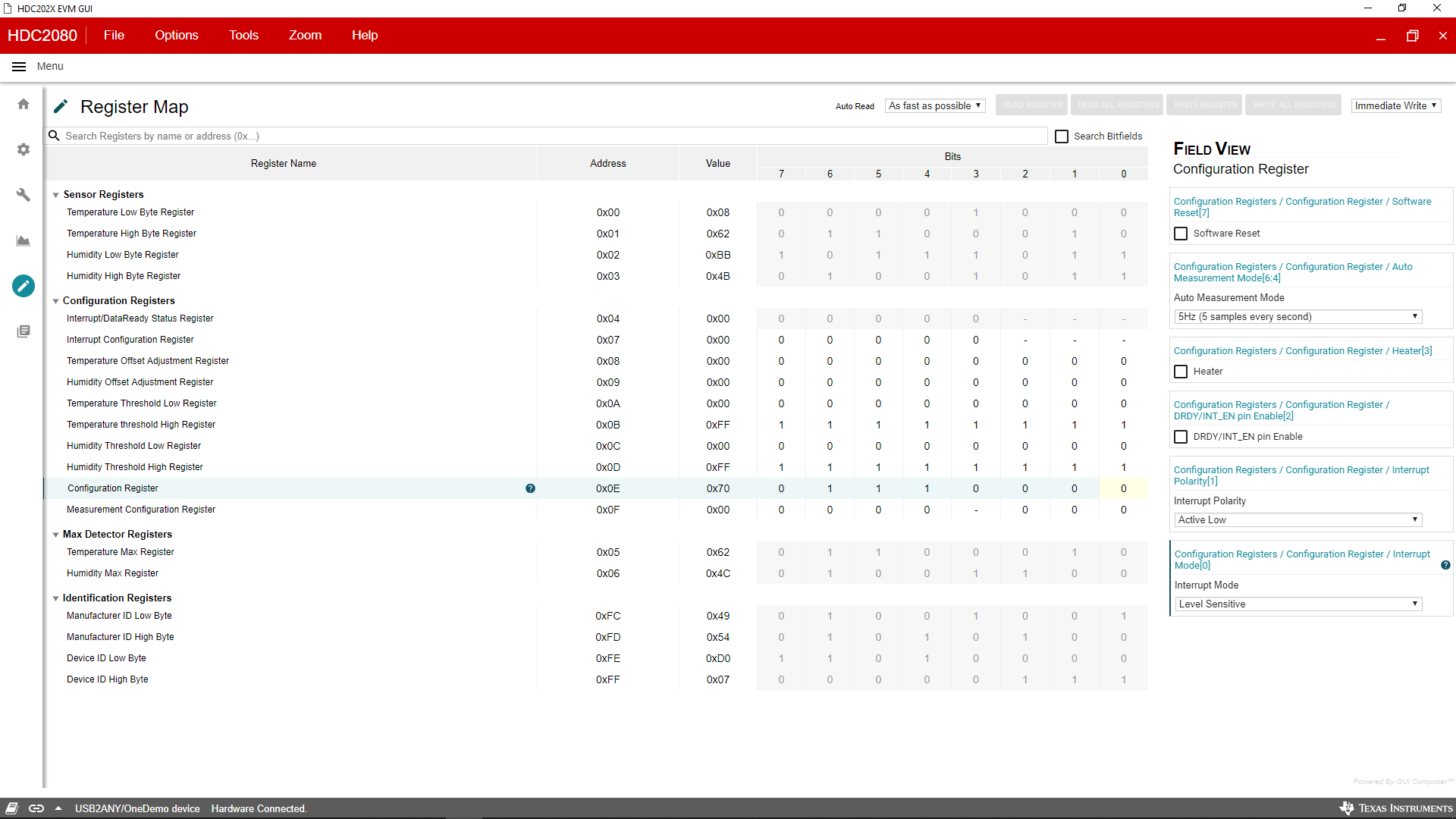
Task: Open Auto Measurement Mode dropdown
Action: [x=1298, y=317]
